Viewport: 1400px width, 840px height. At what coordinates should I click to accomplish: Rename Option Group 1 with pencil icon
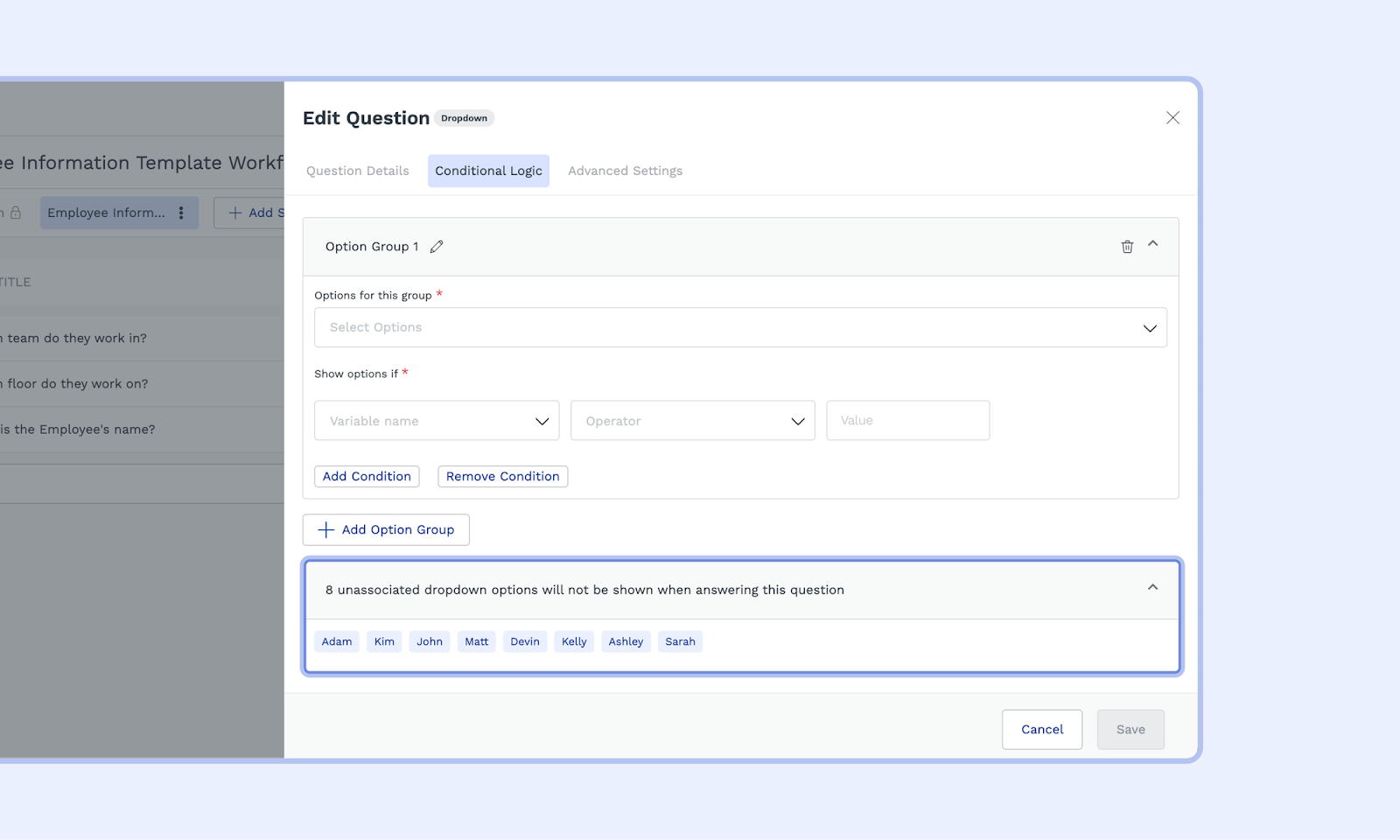437,247
